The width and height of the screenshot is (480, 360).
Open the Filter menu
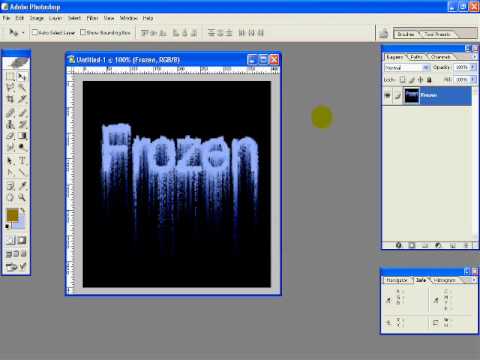click(x=92, y=18)
